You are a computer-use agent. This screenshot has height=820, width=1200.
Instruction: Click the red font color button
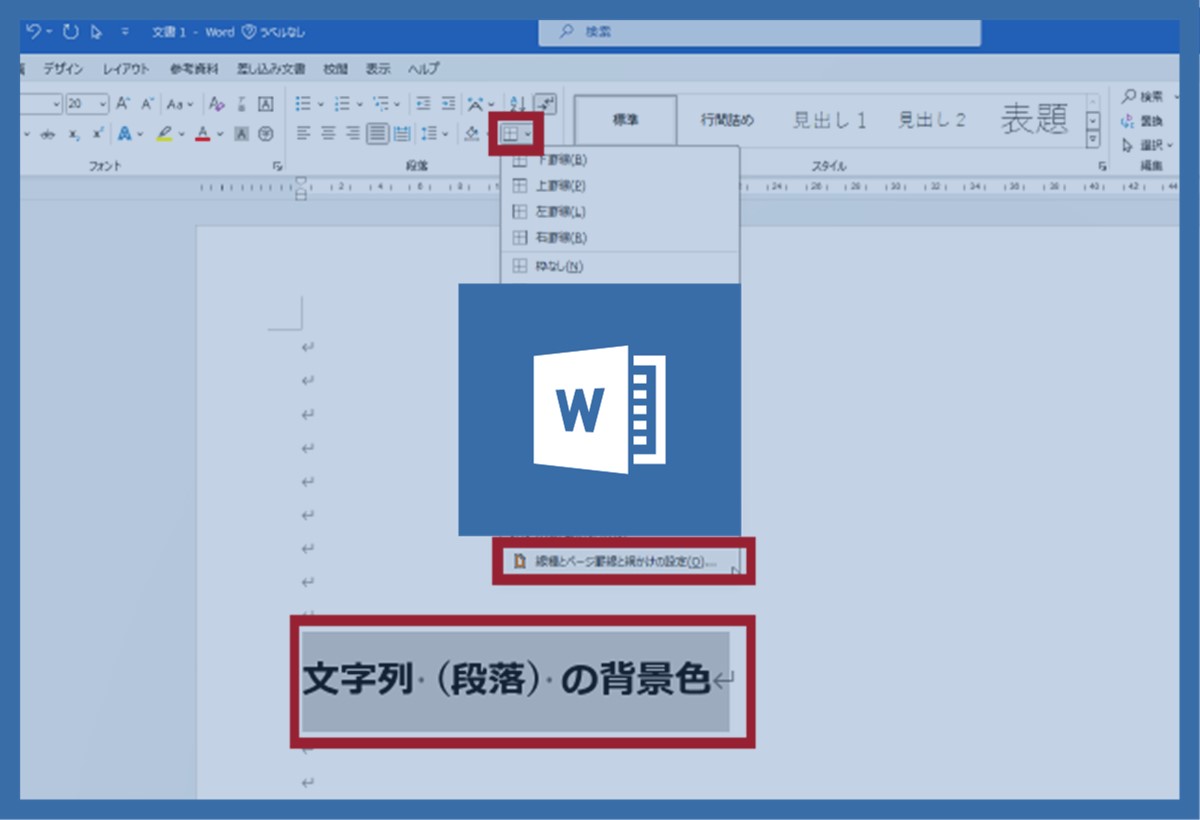pos(203,133)
